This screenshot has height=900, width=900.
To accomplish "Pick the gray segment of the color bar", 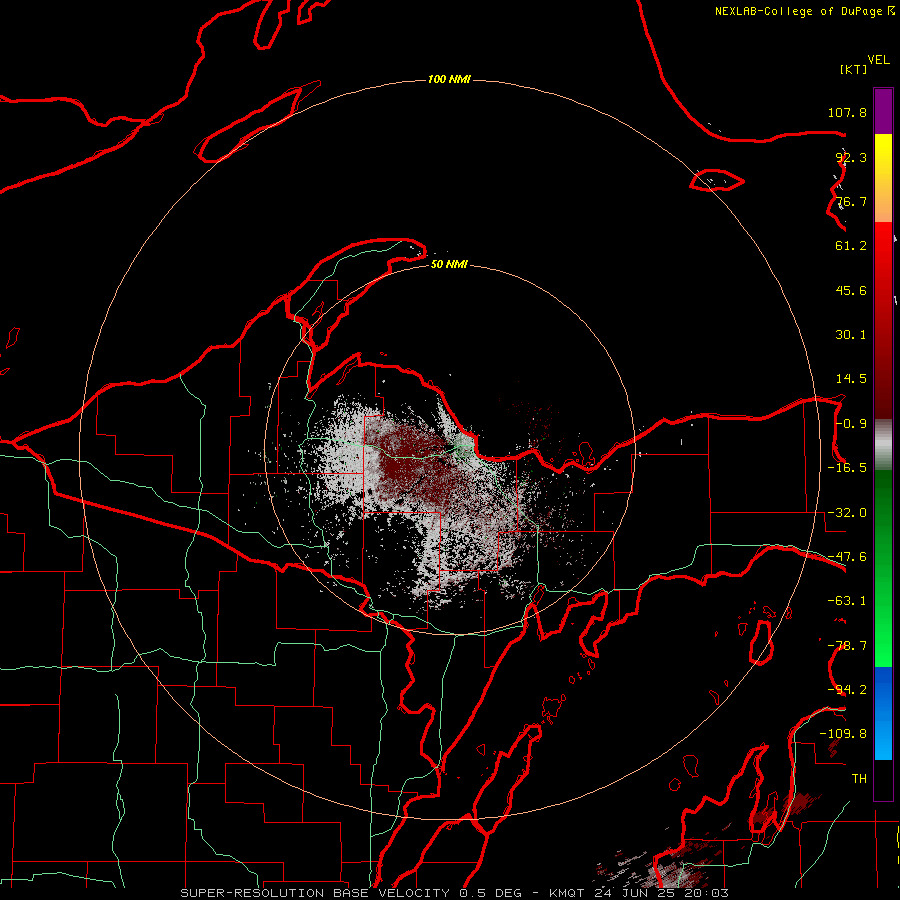I will pyautogui.click(x=883, y=445).
